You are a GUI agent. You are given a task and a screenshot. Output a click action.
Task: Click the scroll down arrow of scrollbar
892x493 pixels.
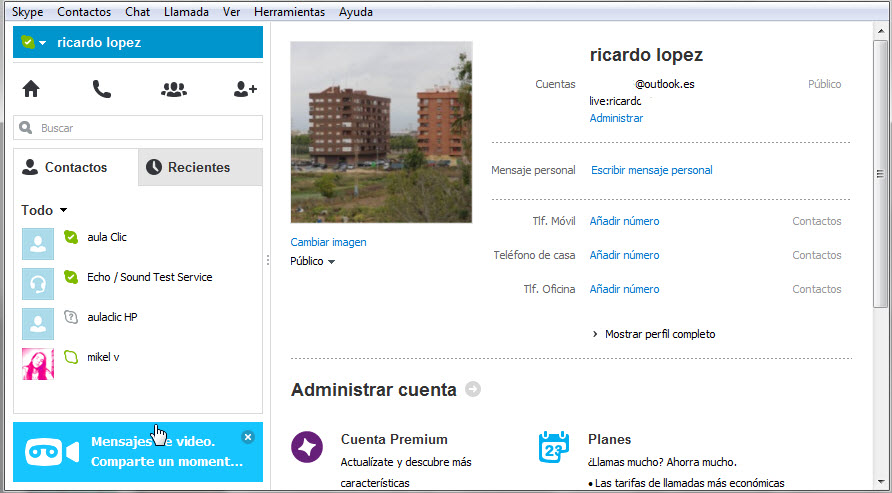pyautogui.click(x=880, y=481)
